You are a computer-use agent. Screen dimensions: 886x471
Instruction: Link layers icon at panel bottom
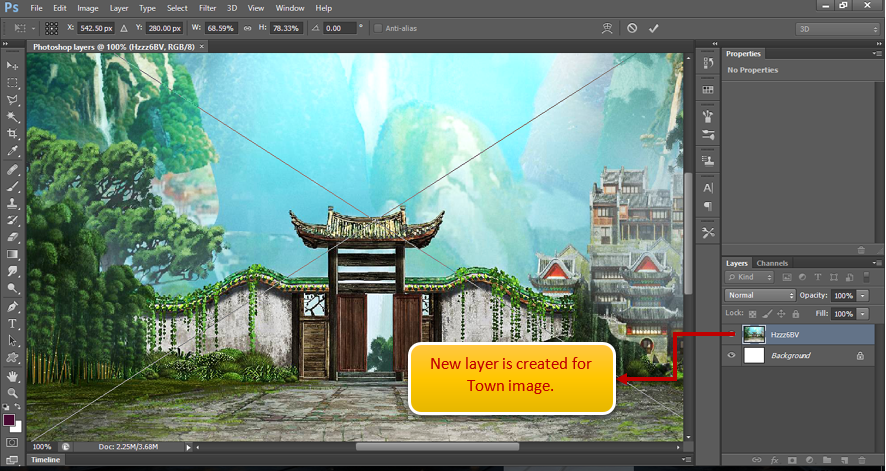pyautogui.click(x=757, y=460)
